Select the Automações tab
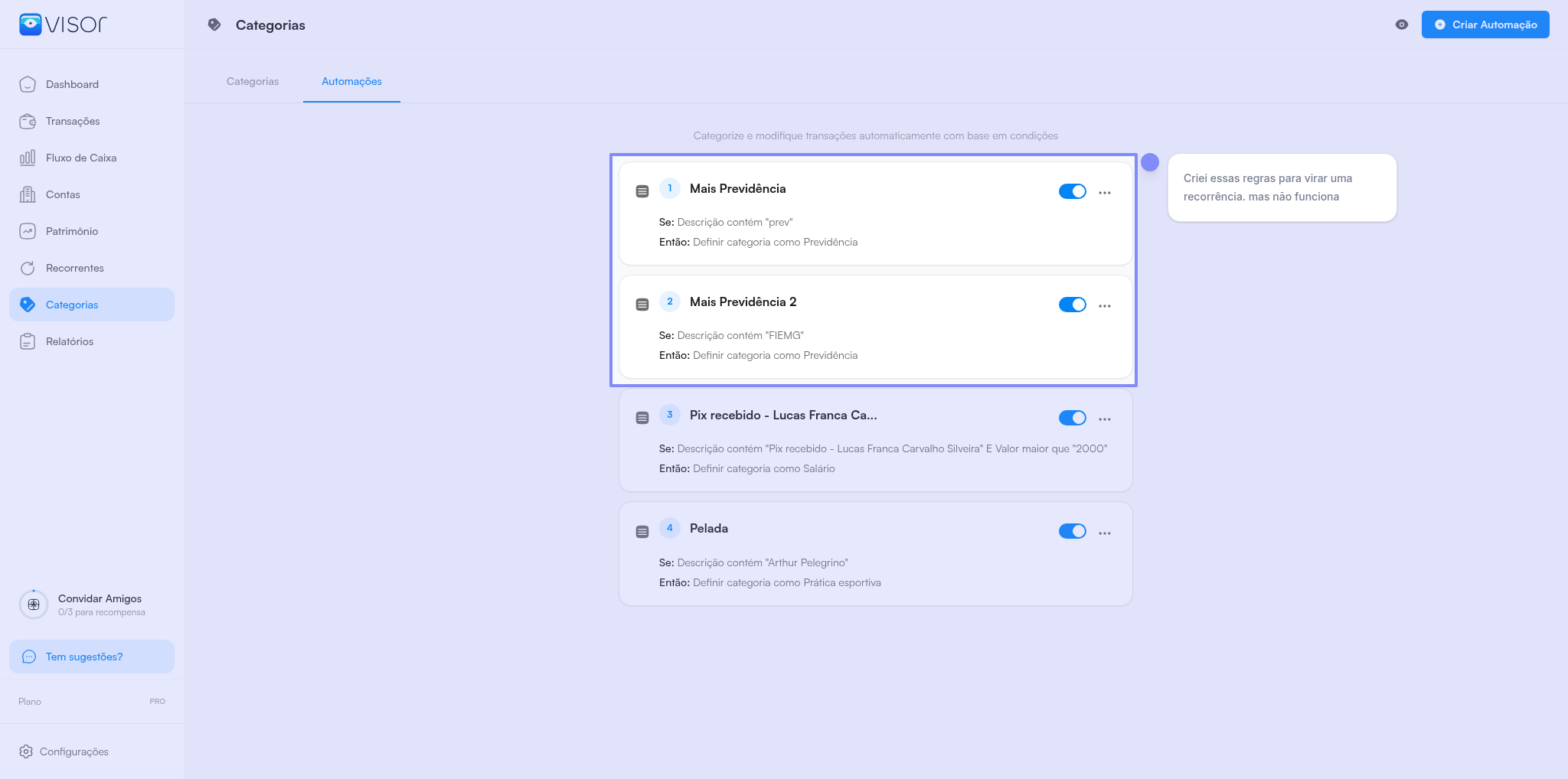The image size is (1568, 779). tap(351, 81)
